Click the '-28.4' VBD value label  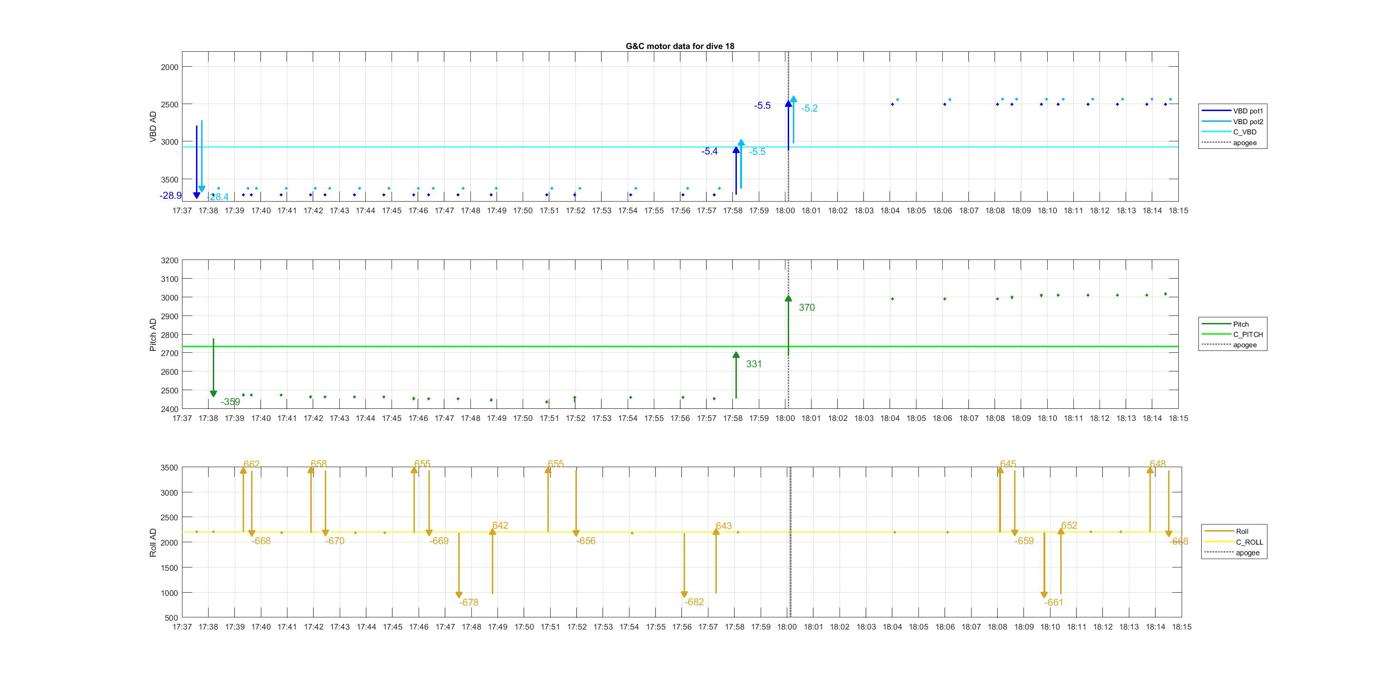click(x=219, y=197)
